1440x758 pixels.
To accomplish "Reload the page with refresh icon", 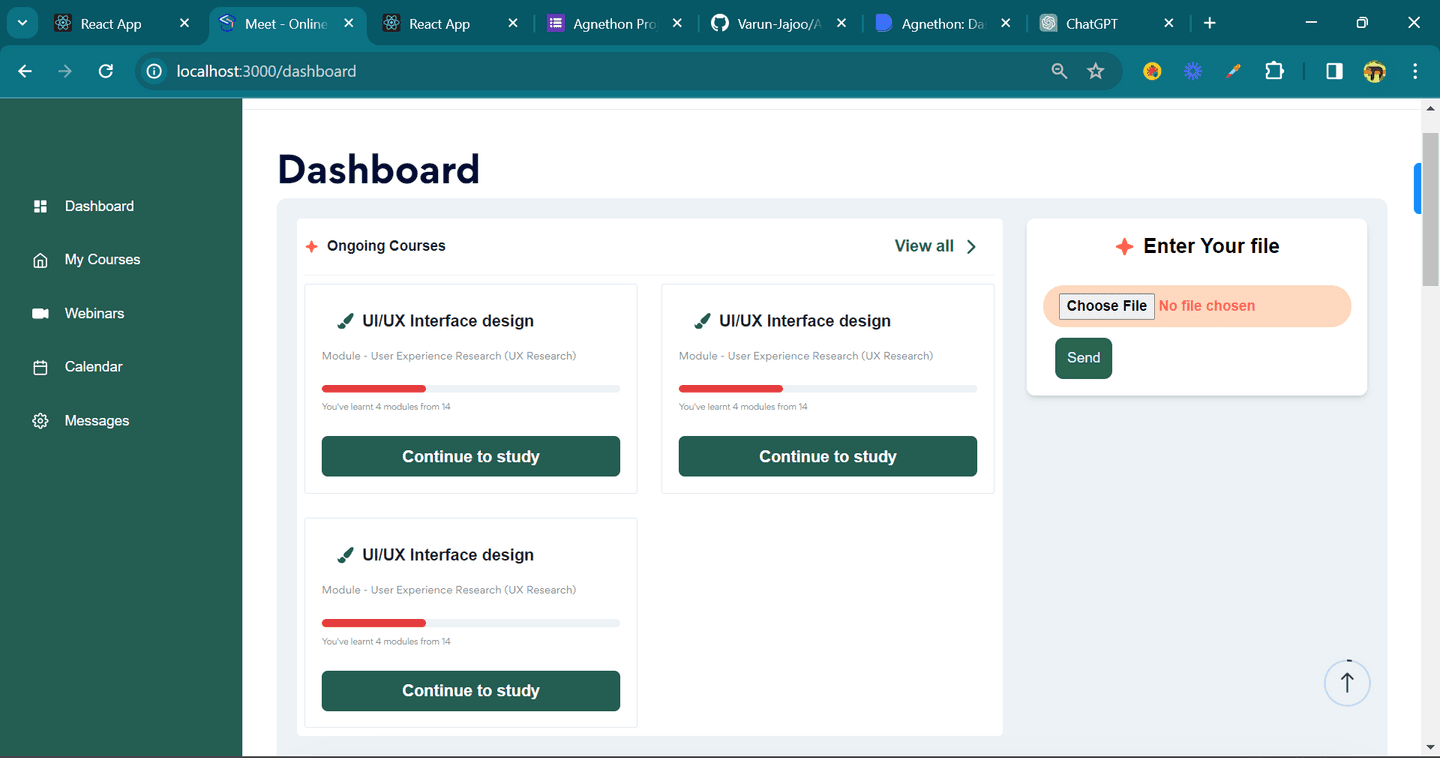I will pyautogui.click(x=105, y=71).
